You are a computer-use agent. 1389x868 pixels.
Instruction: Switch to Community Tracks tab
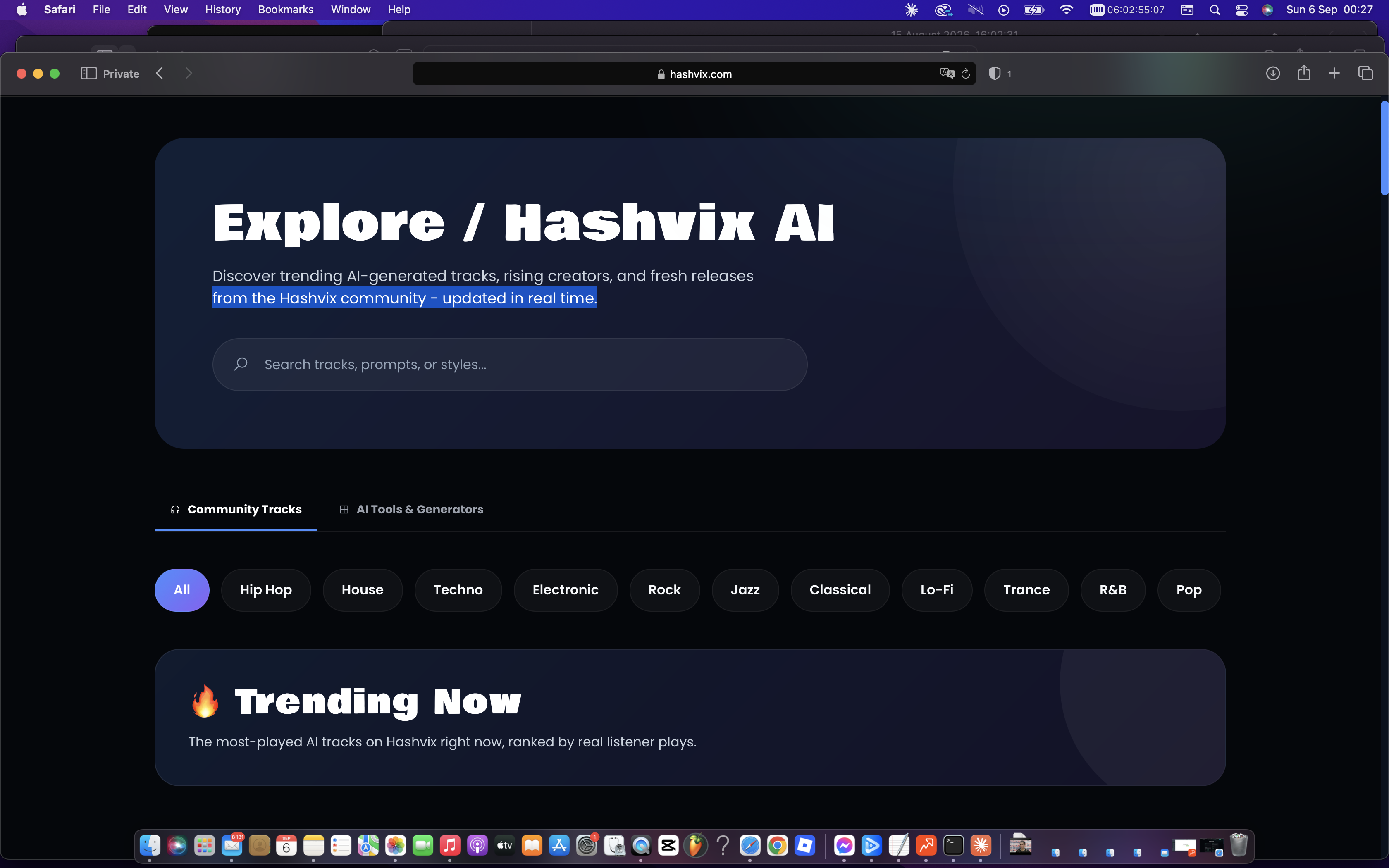point(236,509)
